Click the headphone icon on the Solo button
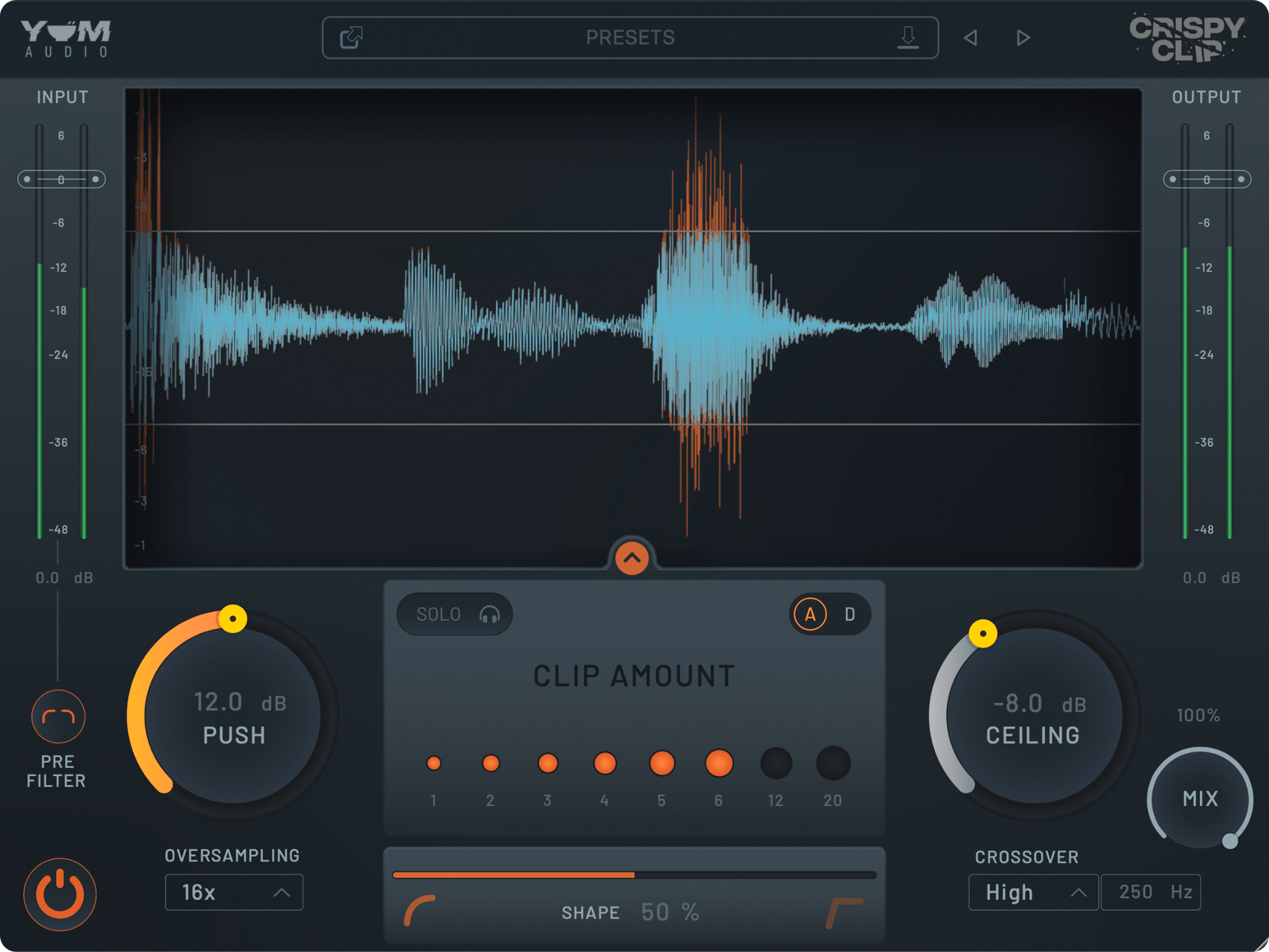 [490, 614]
